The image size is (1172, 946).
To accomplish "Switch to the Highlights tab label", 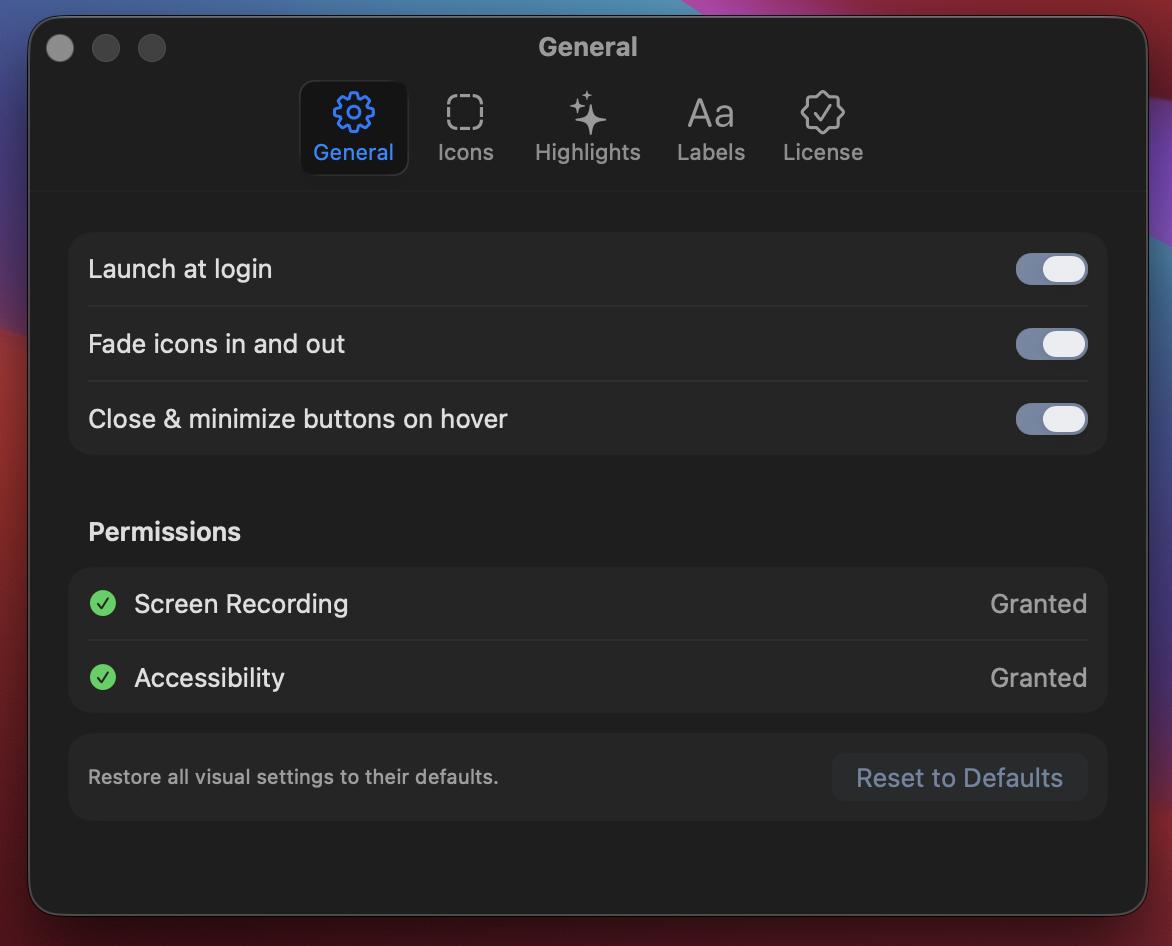I will 587,152.
